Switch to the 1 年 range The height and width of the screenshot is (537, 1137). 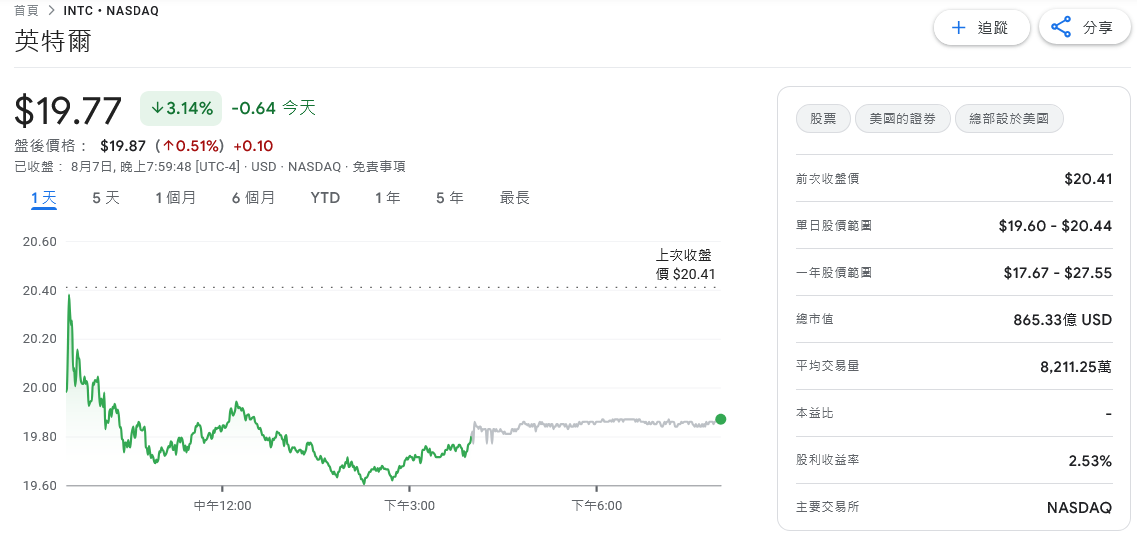pos(388,198)
